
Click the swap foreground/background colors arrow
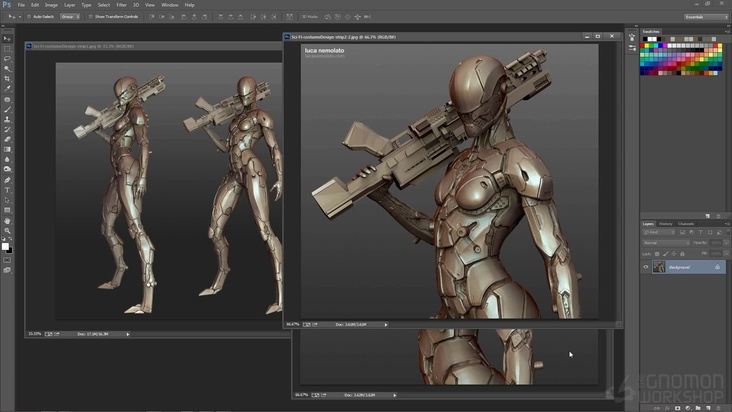tap(11, 239)
